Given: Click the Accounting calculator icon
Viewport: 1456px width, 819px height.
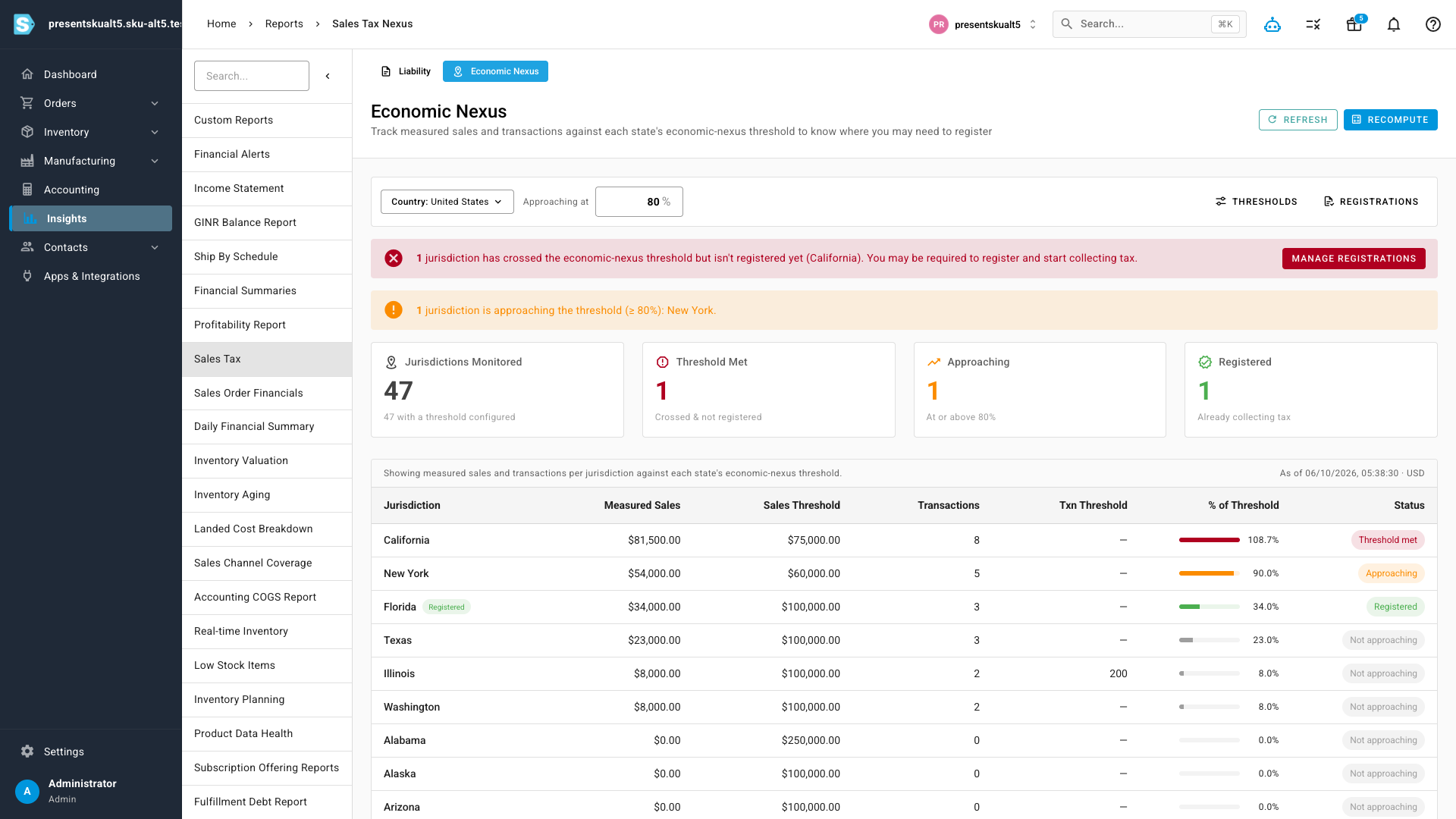Looking at the screenshot, I should click(27, 190).
